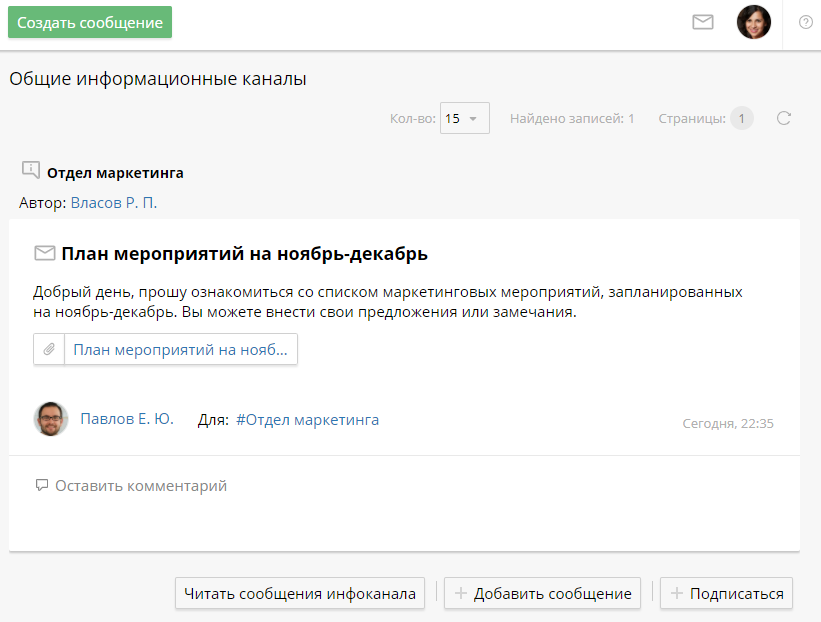
Task: Click the help question mark icon
Action: pos(805,22)
